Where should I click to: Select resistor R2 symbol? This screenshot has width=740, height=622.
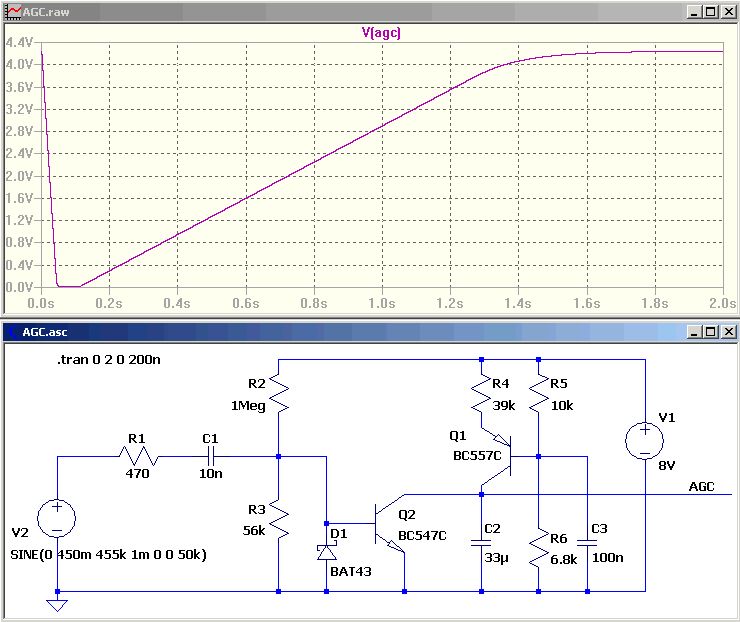(x=278, y=394)
